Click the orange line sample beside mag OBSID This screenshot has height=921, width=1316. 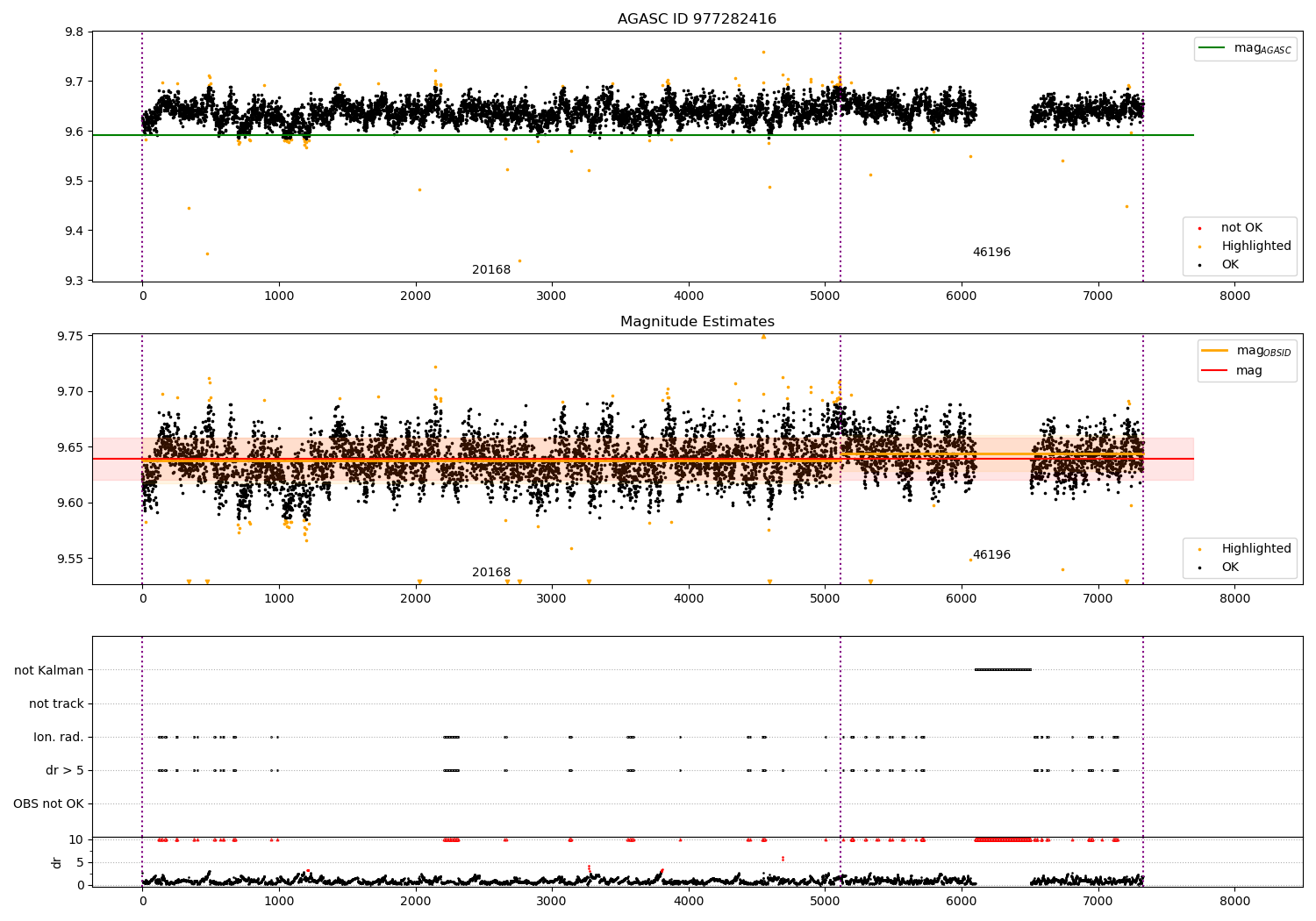[1215, 351]
